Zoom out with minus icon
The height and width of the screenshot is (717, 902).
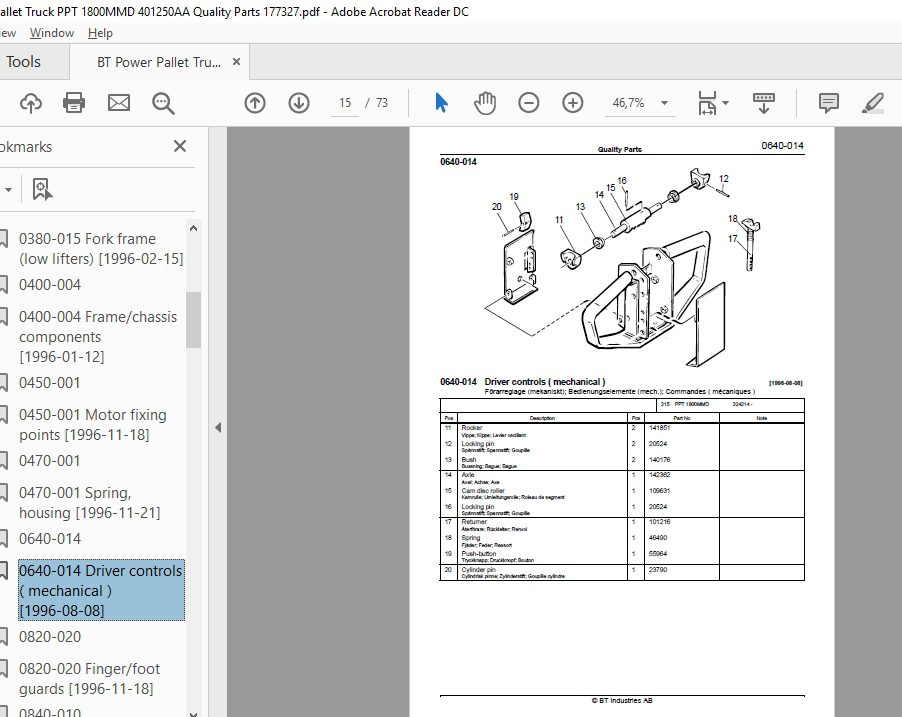click(x=529, y=103)
